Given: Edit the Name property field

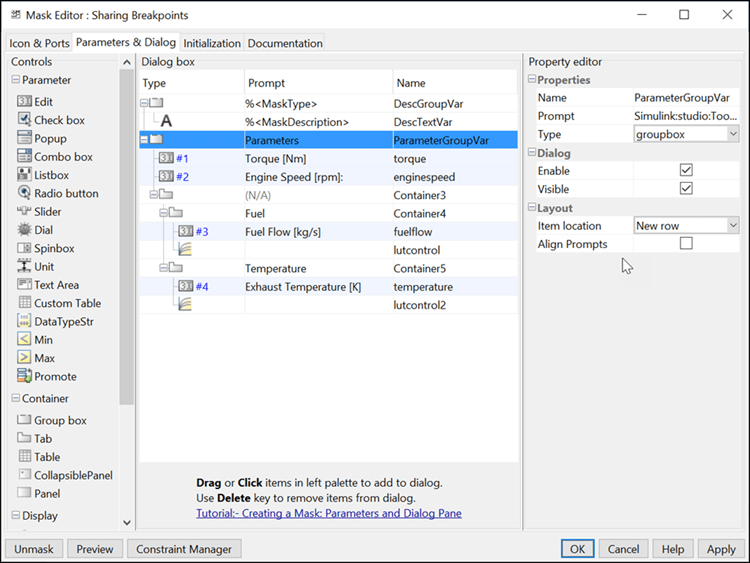Looking at the screenshot, I should point(686,98).
